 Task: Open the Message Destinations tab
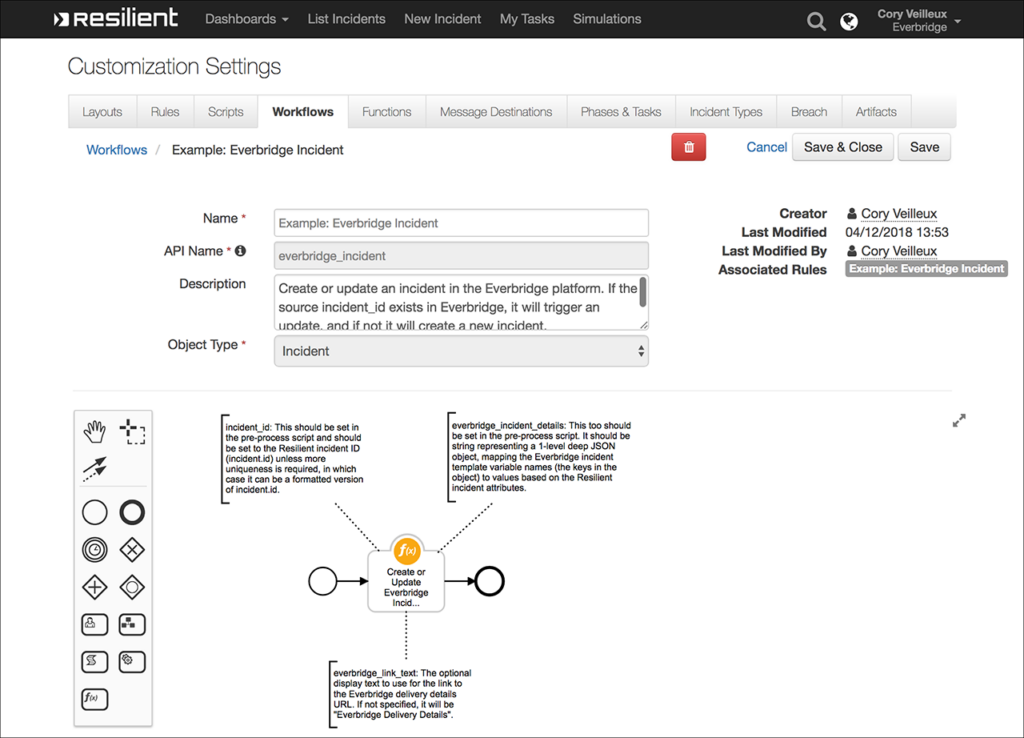tap(496, 112)
